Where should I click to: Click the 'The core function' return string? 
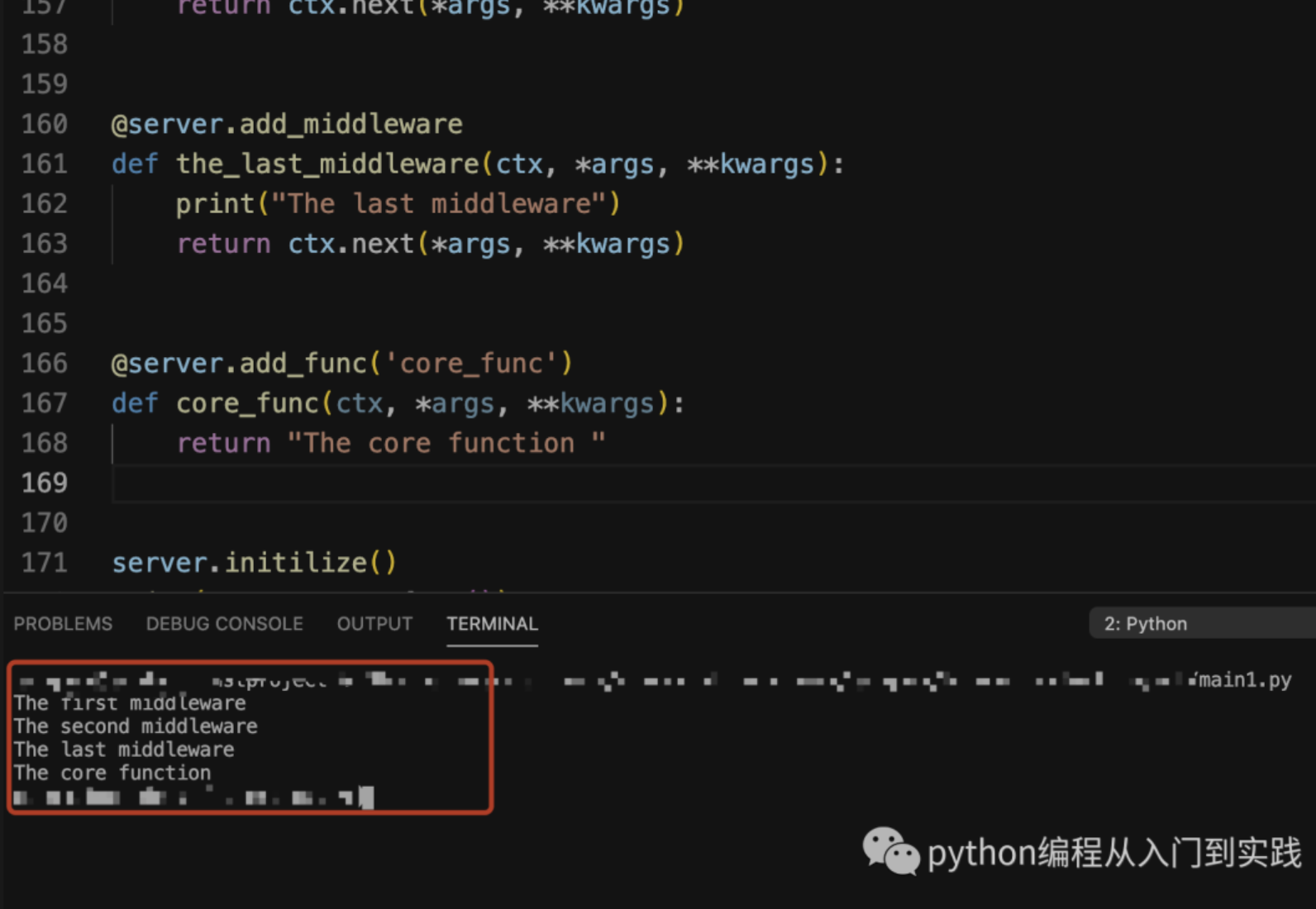coord(446,443)
